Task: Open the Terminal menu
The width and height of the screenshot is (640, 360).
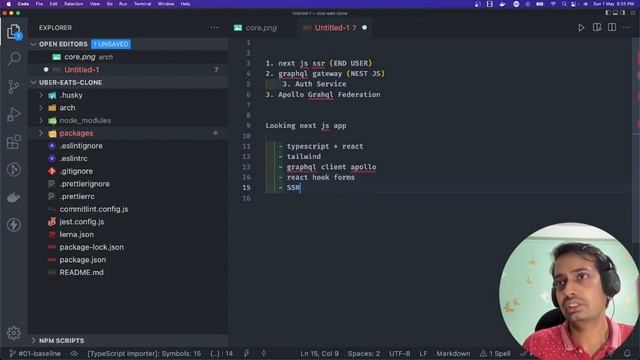Action: tap(142, 4)
